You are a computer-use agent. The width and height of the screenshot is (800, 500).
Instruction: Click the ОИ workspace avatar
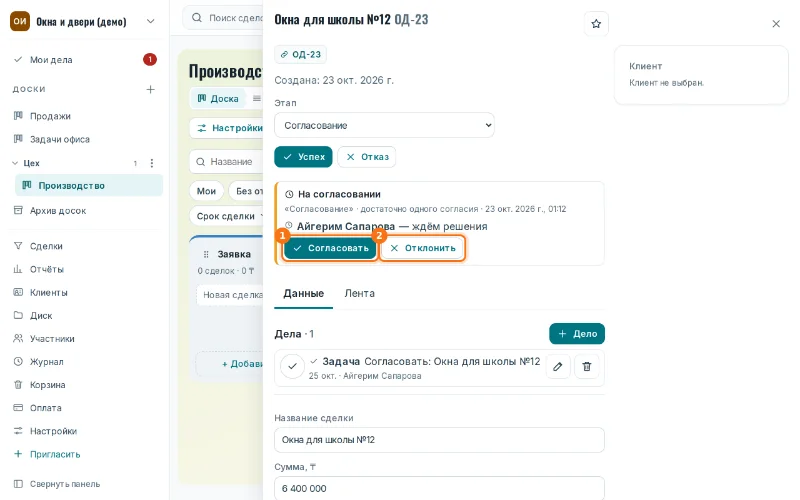pos(20,21)
